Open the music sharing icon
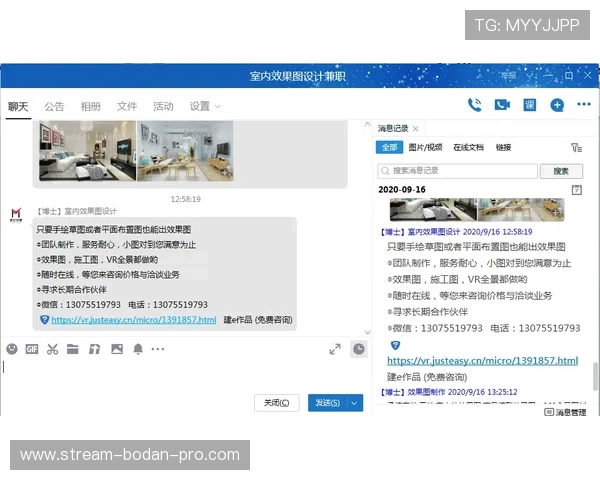 click(94, 349)
